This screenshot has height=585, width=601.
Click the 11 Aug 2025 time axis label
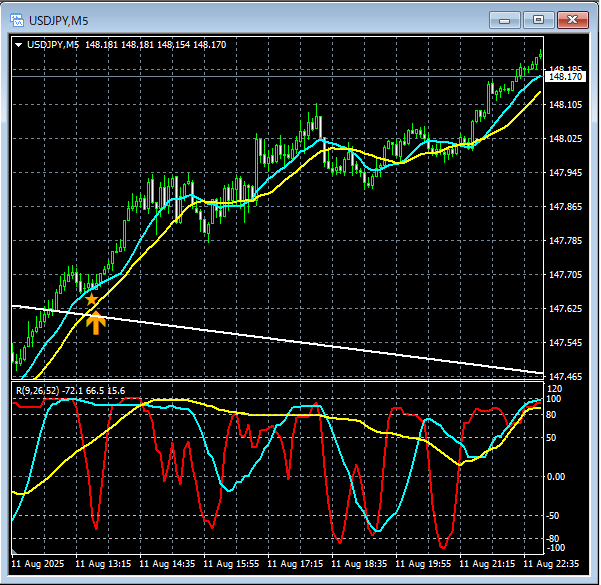pyautogui.click(x=38, y=564)
